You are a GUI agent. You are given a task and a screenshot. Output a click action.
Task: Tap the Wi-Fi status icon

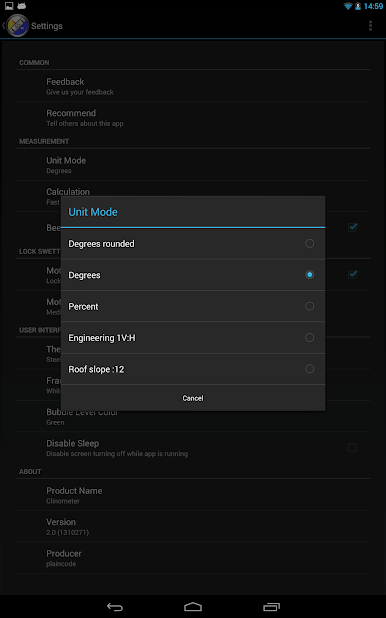[x=348, y=6]
